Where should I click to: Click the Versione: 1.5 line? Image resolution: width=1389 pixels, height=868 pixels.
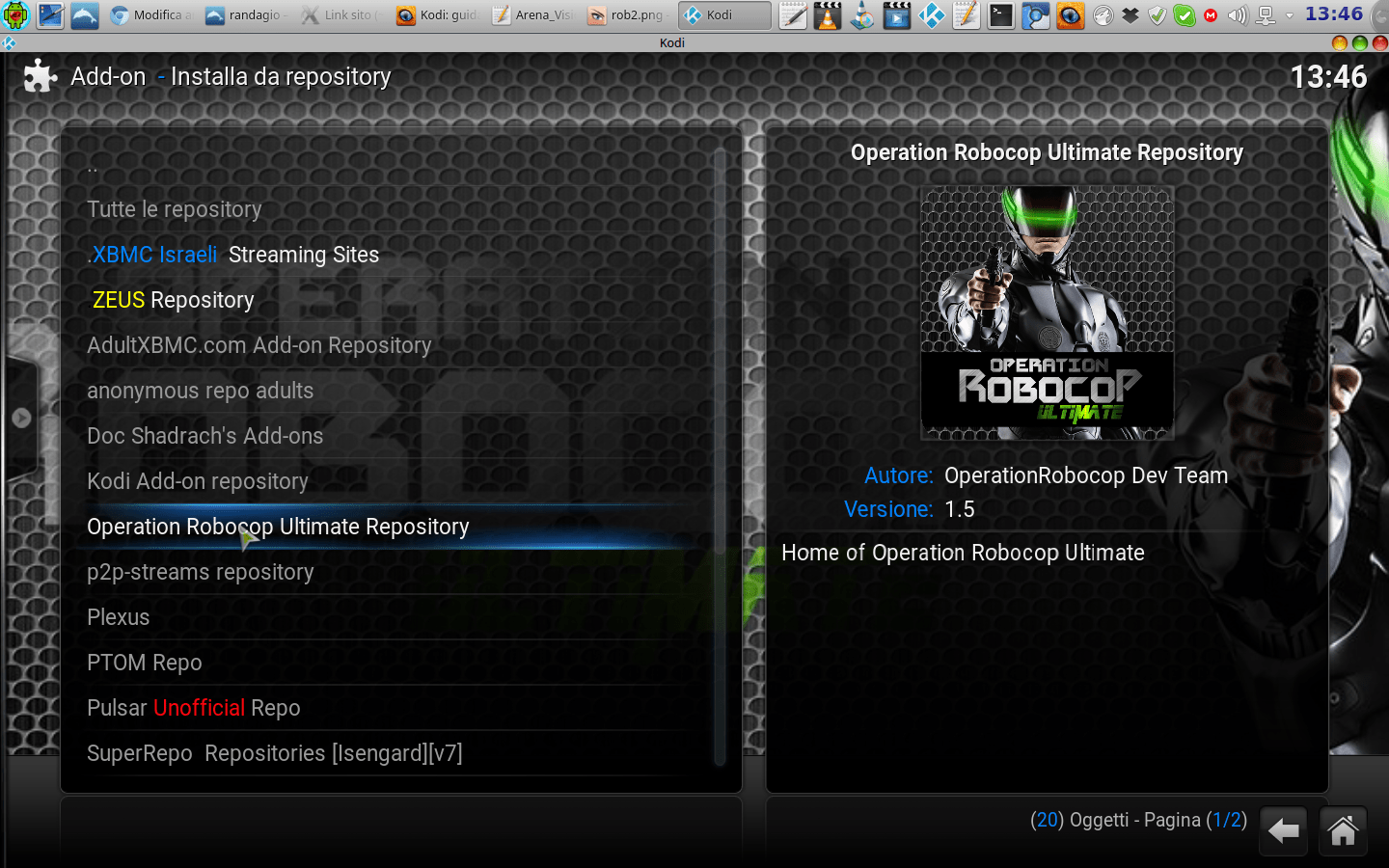910,509
